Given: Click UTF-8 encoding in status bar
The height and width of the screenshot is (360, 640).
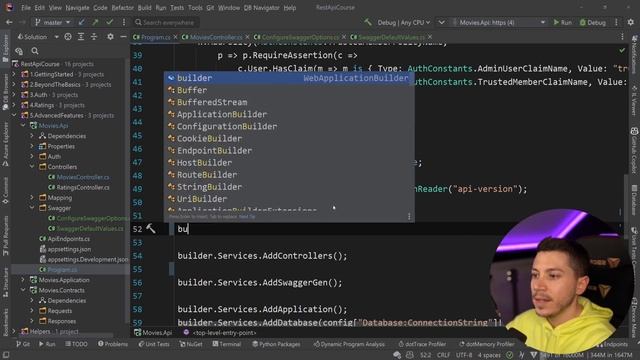Looking at the screenshot, I should 464,355.
